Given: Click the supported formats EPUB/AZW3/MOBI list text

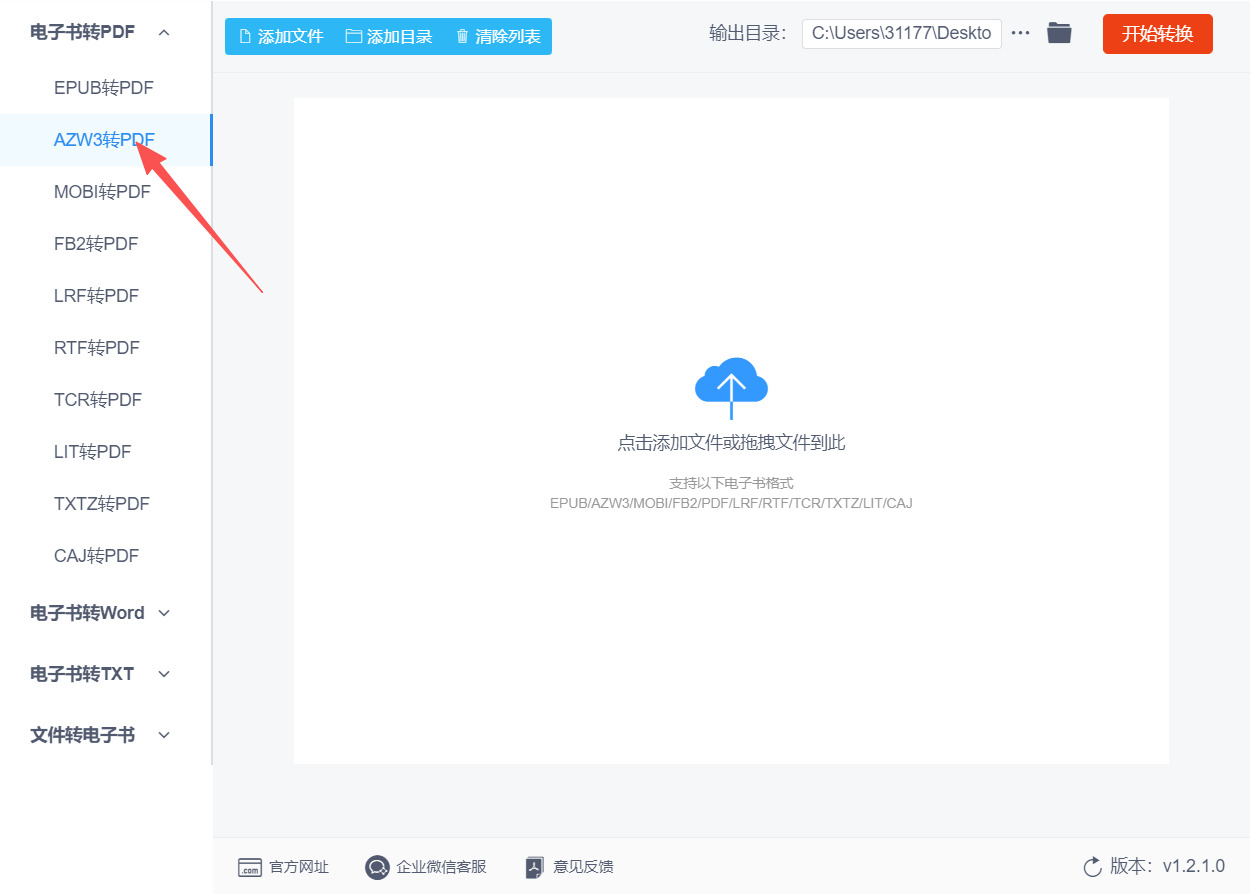Looking at the screenshot, I should (731, 503).
